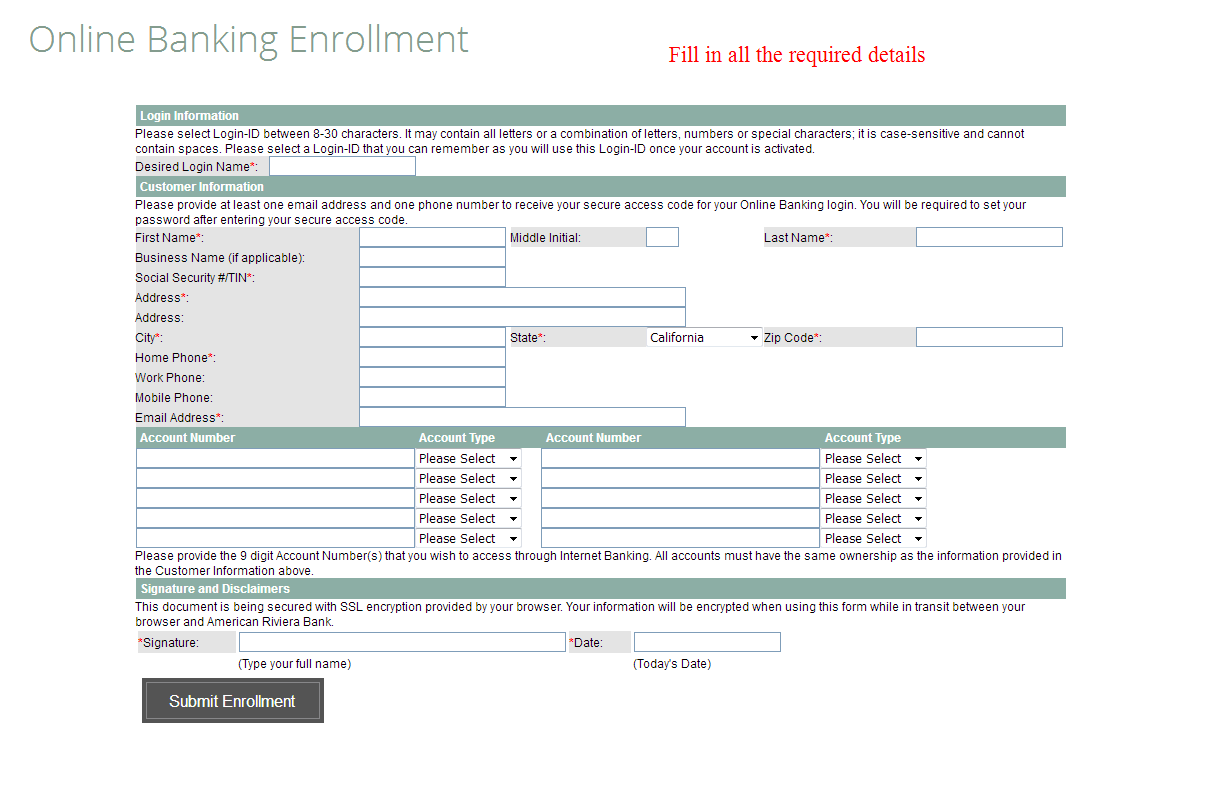The image size is (1210, 788).
Task: Click second left Account Number field
Action: [x=275, y=478]
